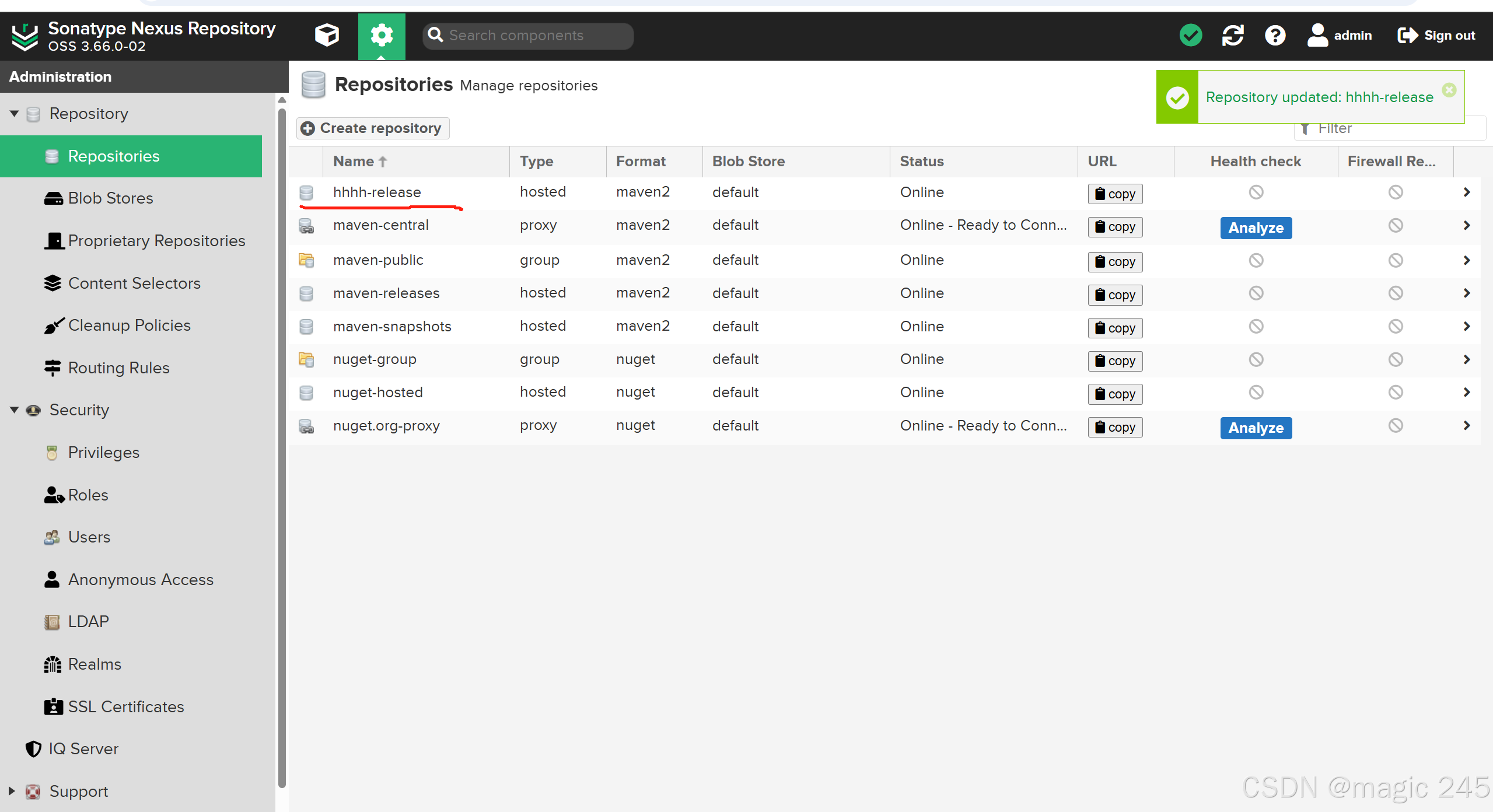This screenshot has width=1493, height=812.
Task: Click Sign out link
Action: coord(1436,36)
